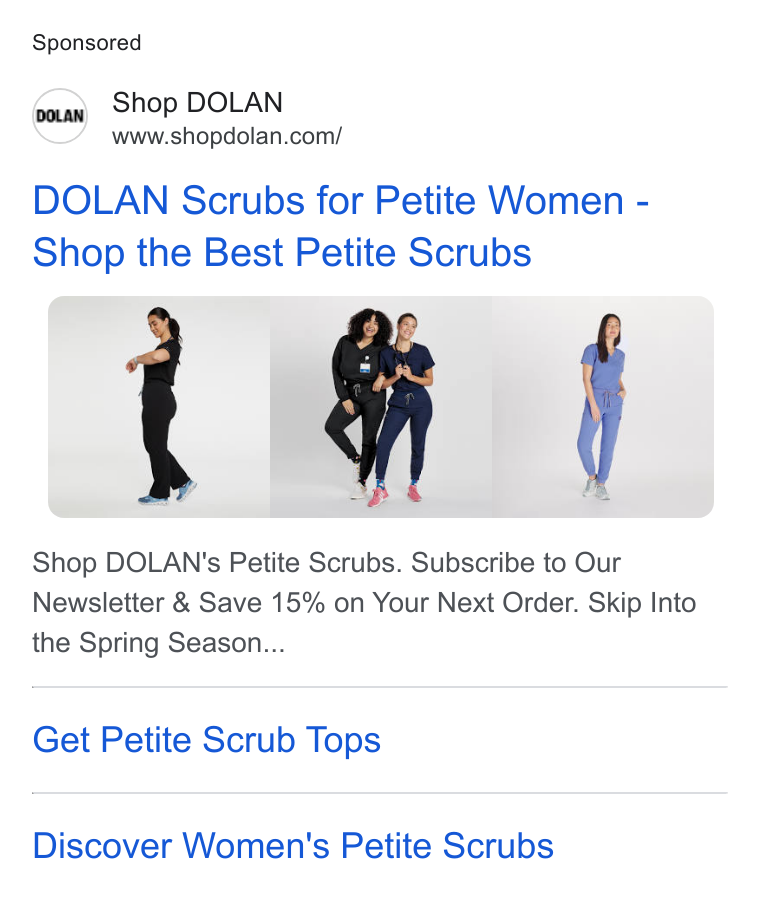Select the thumbnail with two women posing
Screen dimensions: 760x898
pyautogui.click(x=381, y=407)
